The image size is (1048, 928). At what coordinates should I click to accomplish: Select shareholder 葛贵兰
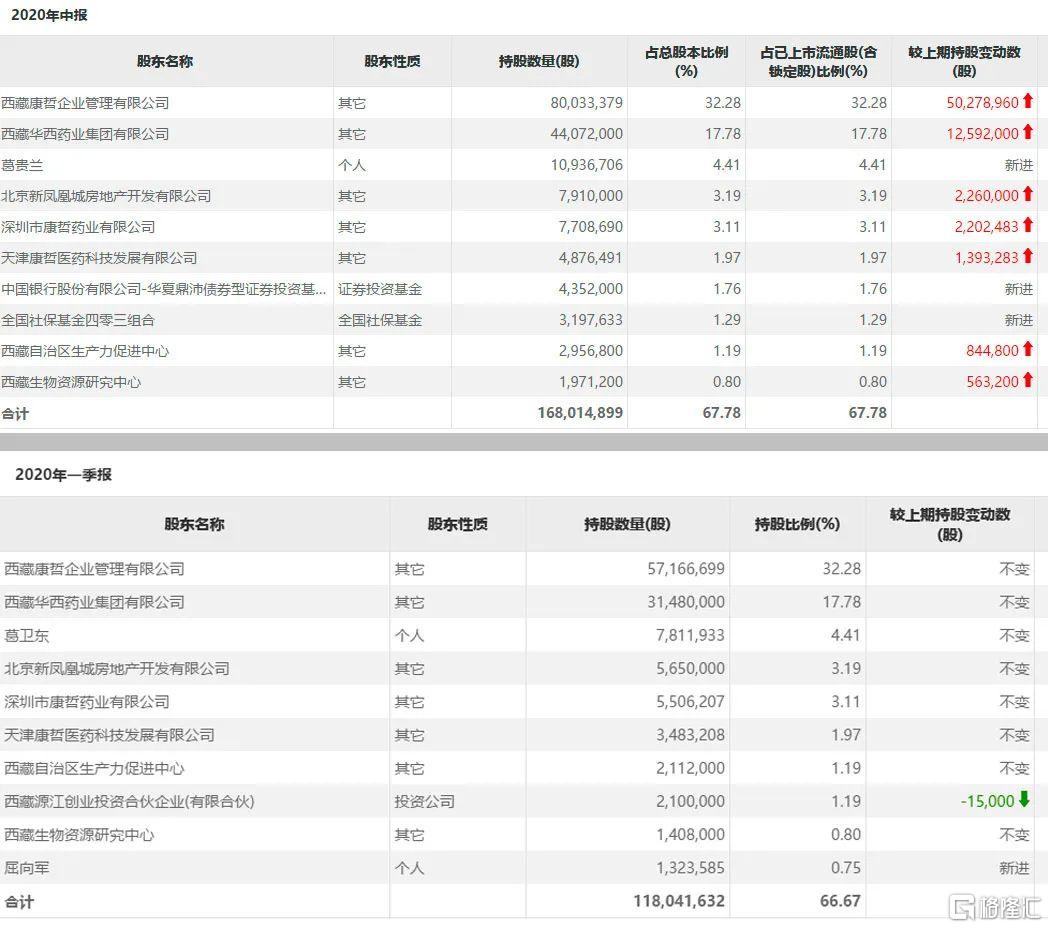(22, 165)
